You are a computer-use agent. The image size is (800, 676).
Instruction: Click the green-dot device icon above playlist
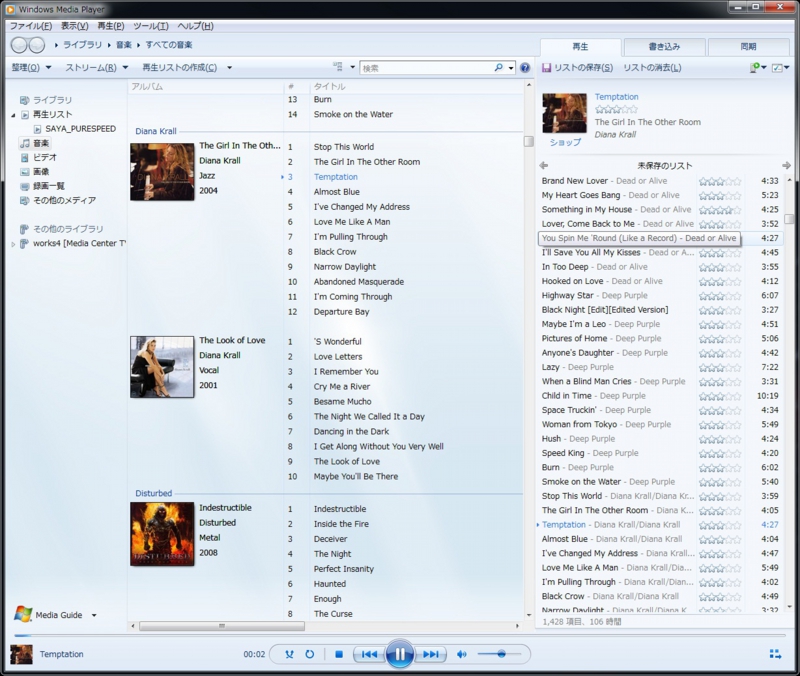click(x=755, y=67)
